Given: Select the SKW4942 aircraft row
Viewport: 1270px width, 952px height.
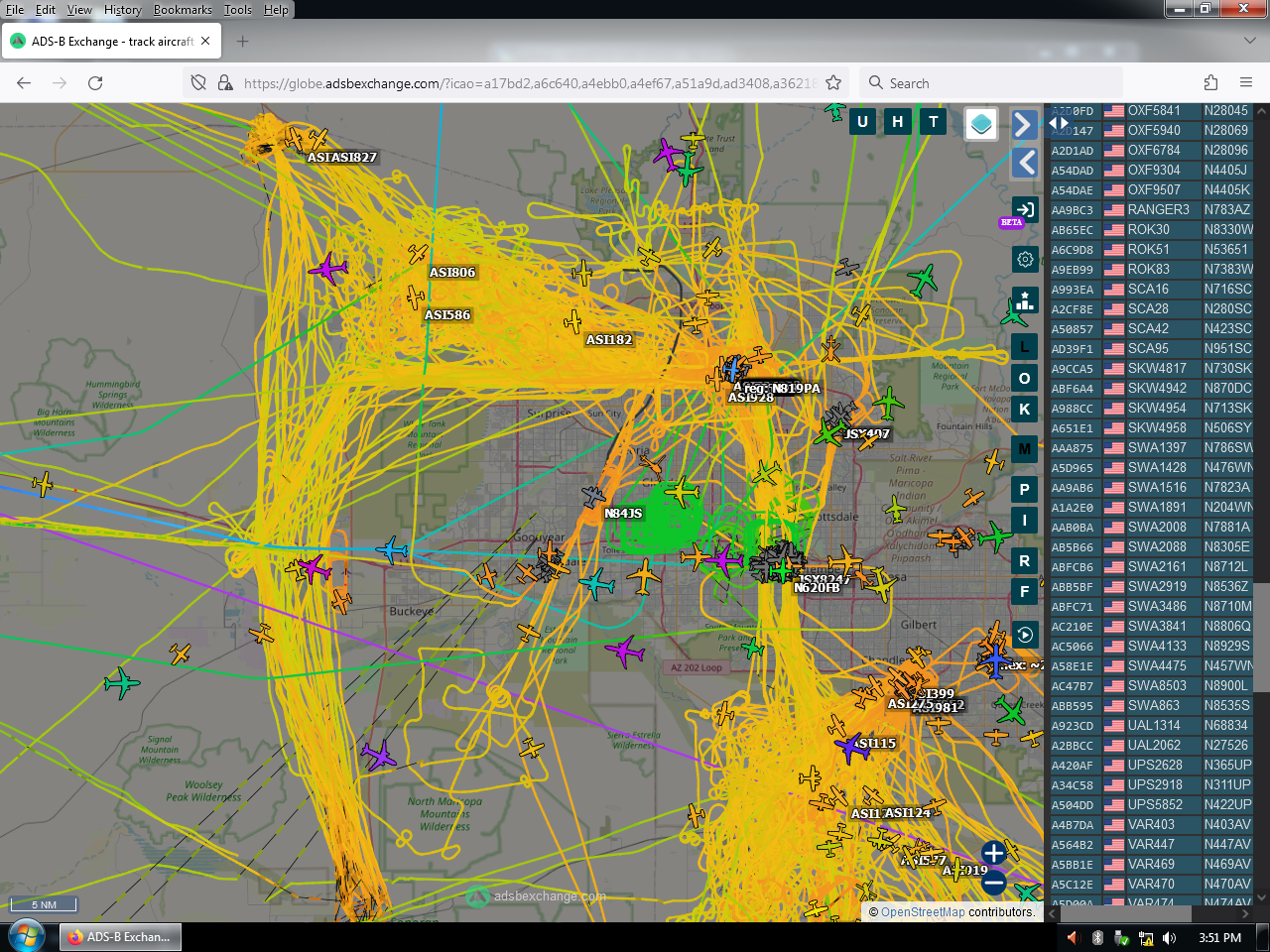Looking at the screenshot, I should 1152,389.
